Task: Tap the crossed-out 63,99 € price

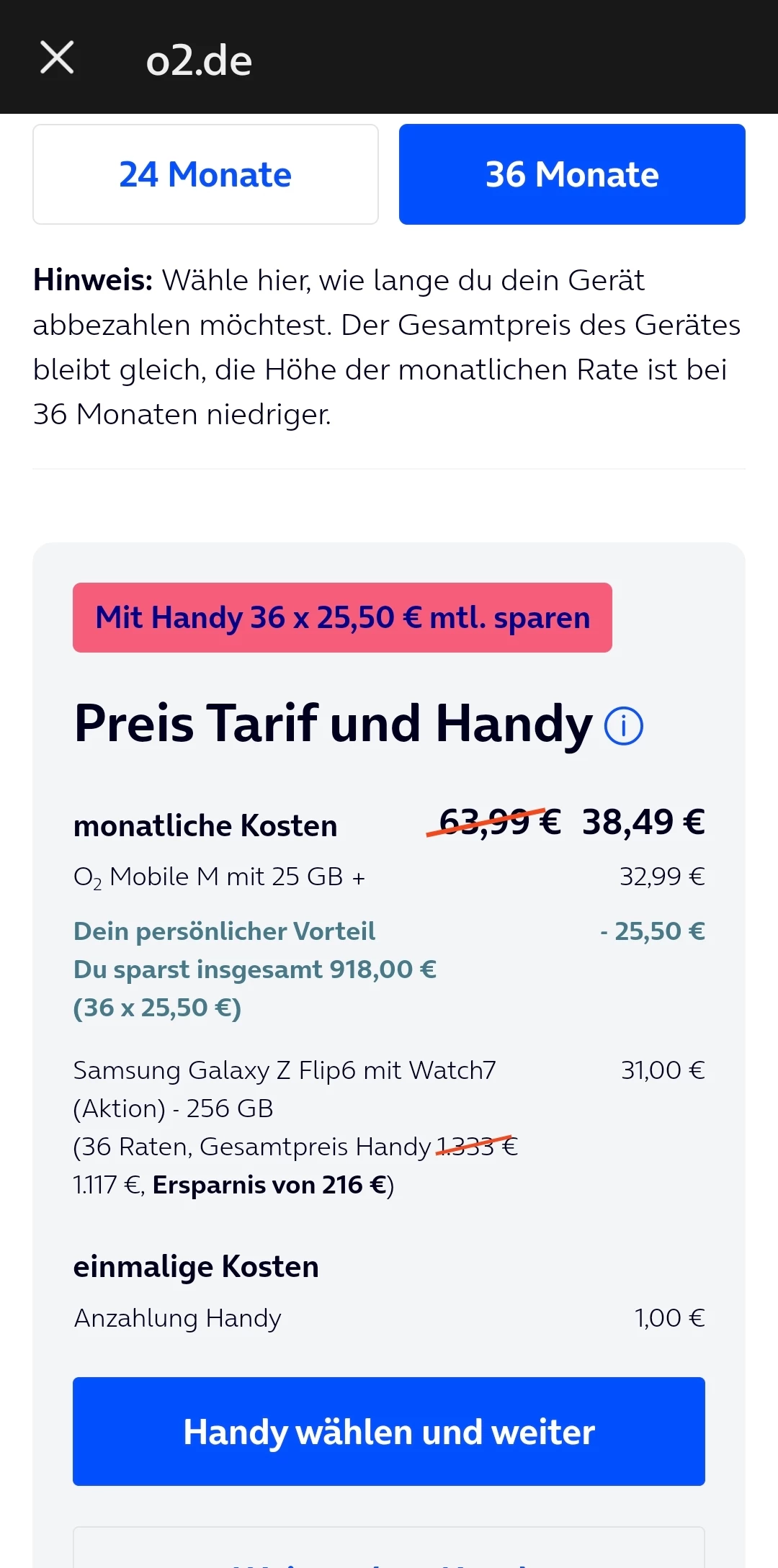Action: pos(499,822)
